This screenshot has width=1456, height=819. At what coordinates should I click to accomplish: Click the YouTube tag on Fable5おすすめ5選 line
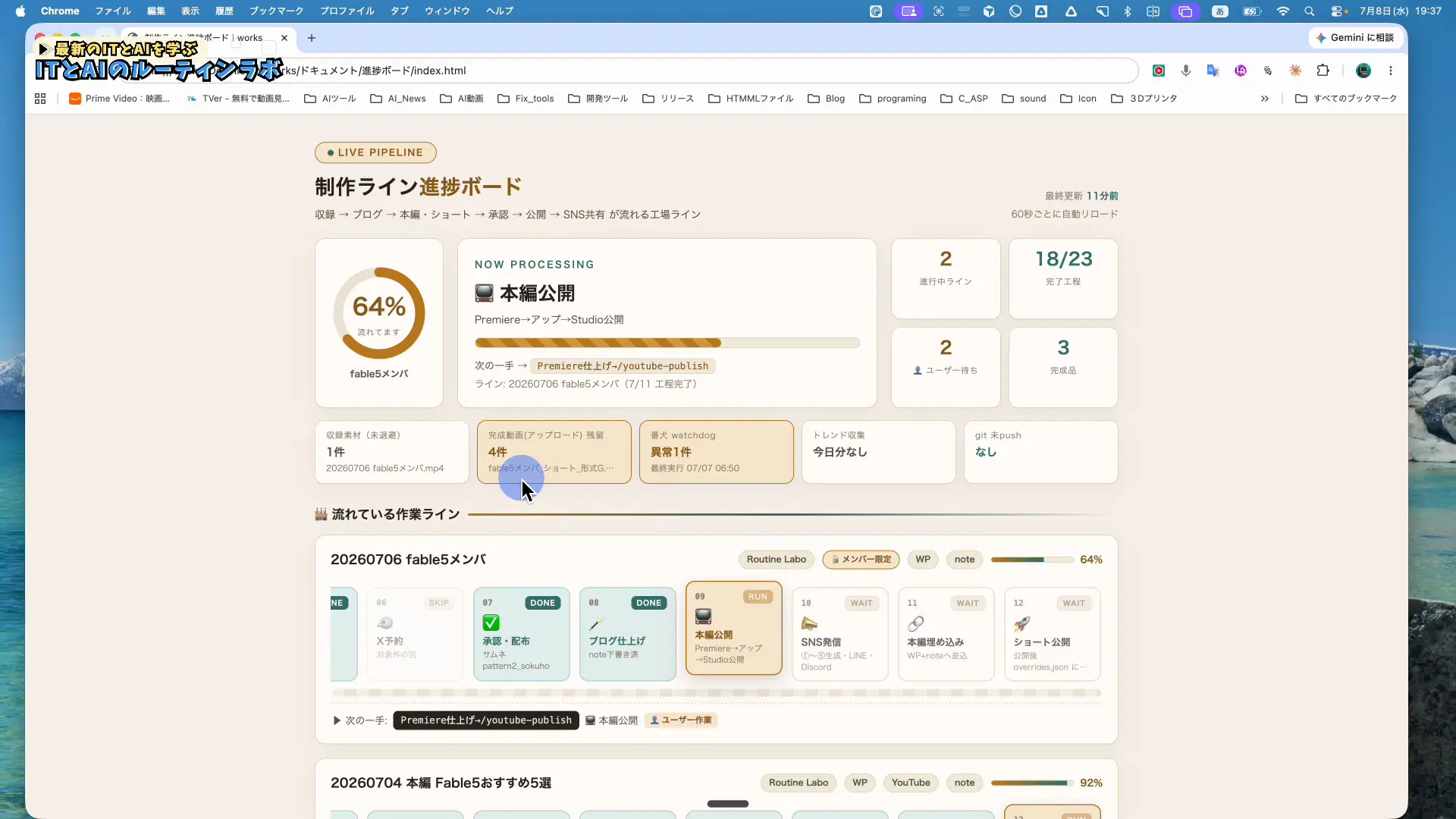pyautogui.click(x=911, y=783)
